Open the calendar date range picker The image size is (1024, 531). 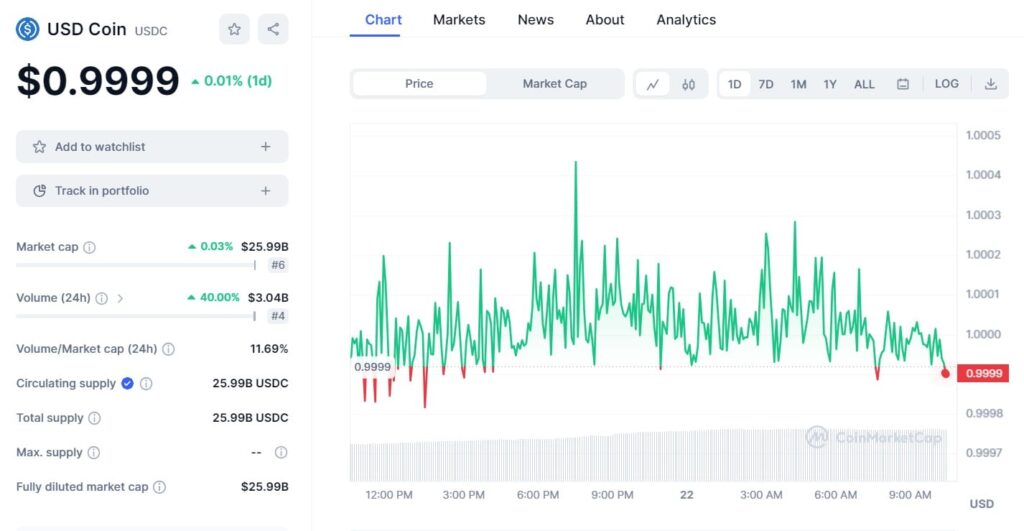point(903,84)
